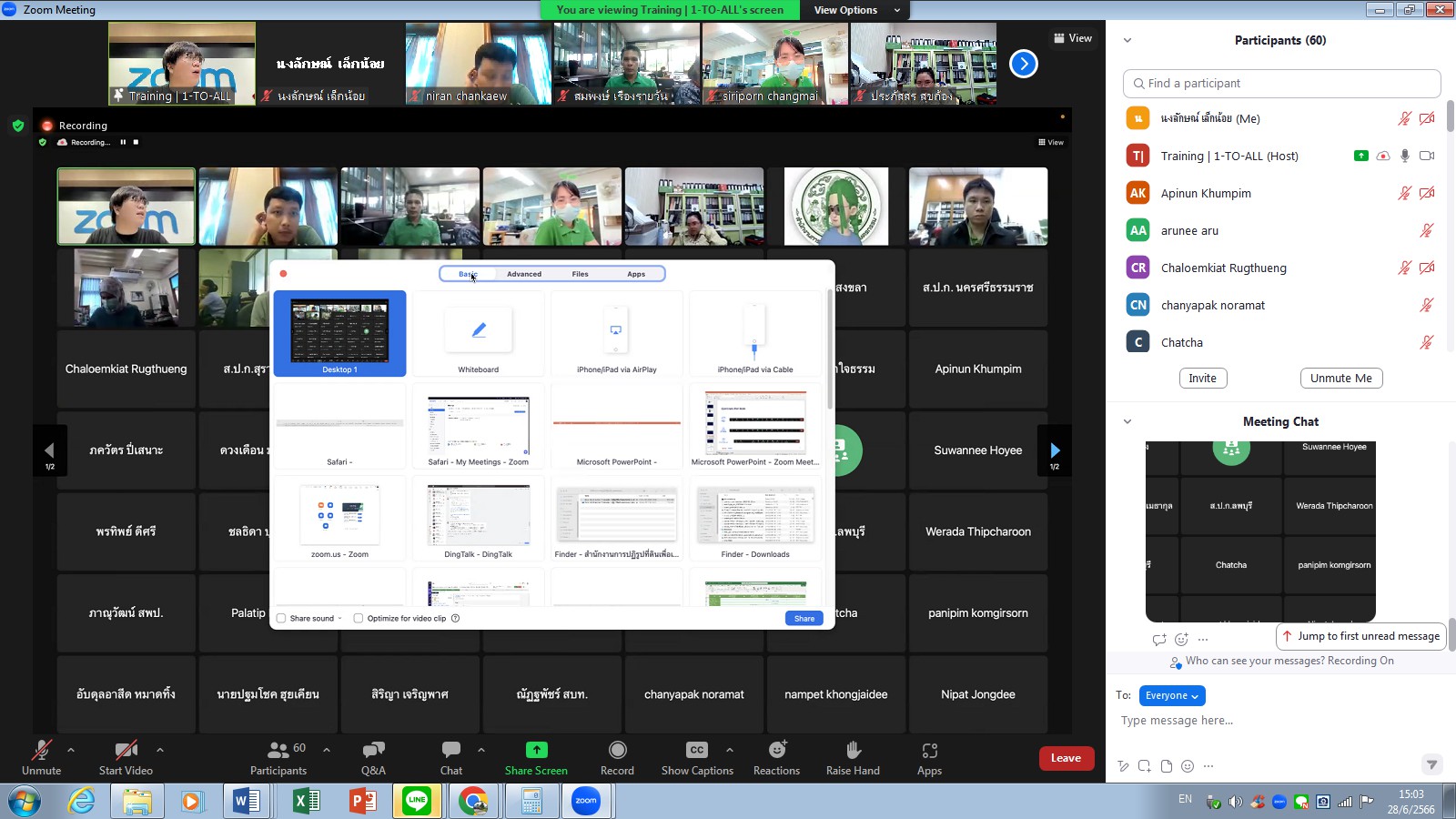Open arrow menu beside Chat button
This screenshot has width=1456, height=819.
pyautogui.click(x=481, y=750)
